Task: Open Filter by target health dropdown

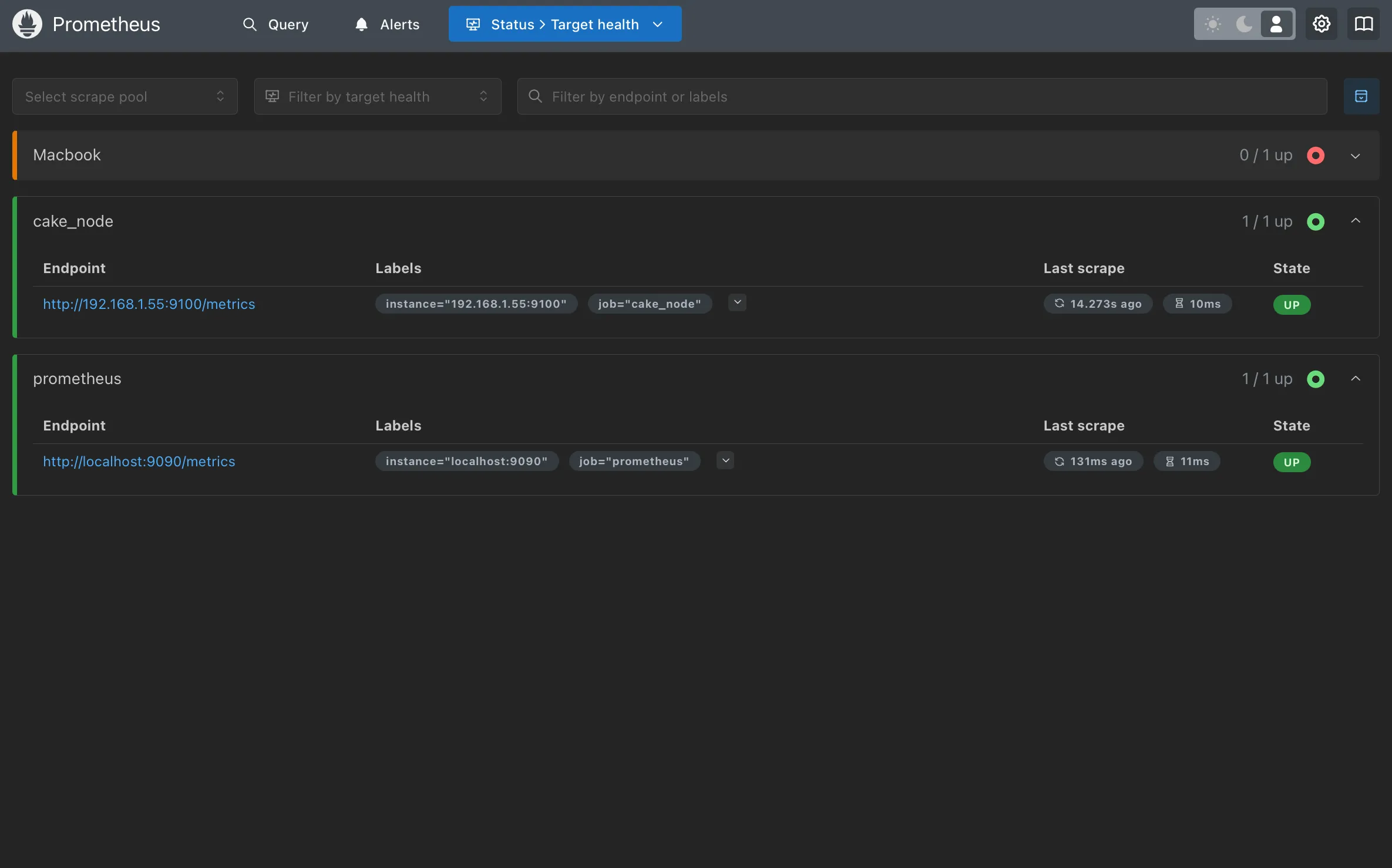Action: pyautogui.click(x=377, y=96)
